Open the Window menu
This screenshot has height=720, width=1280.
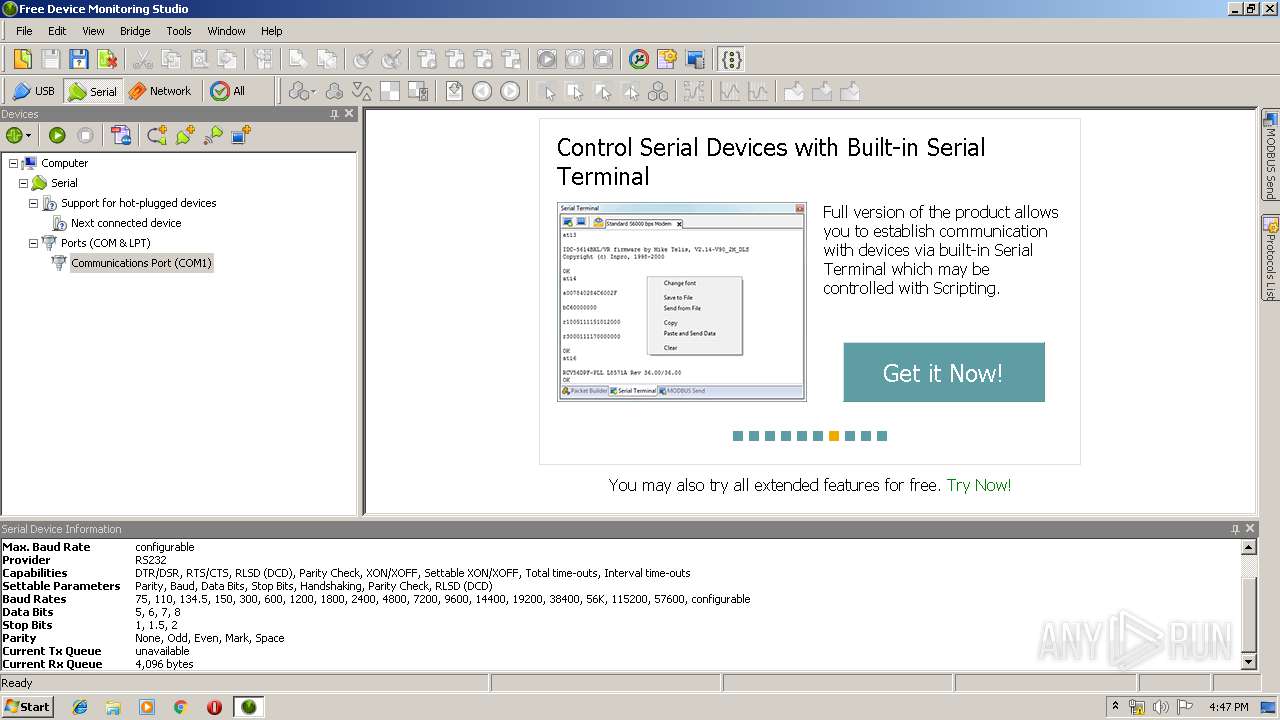[x=226, y=31]
